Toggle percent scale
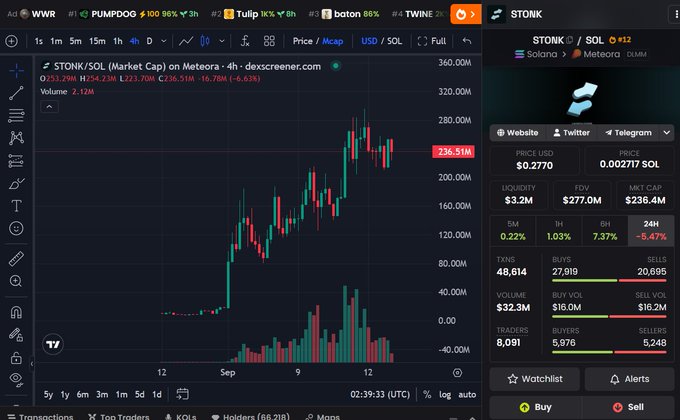 (427, 394)
